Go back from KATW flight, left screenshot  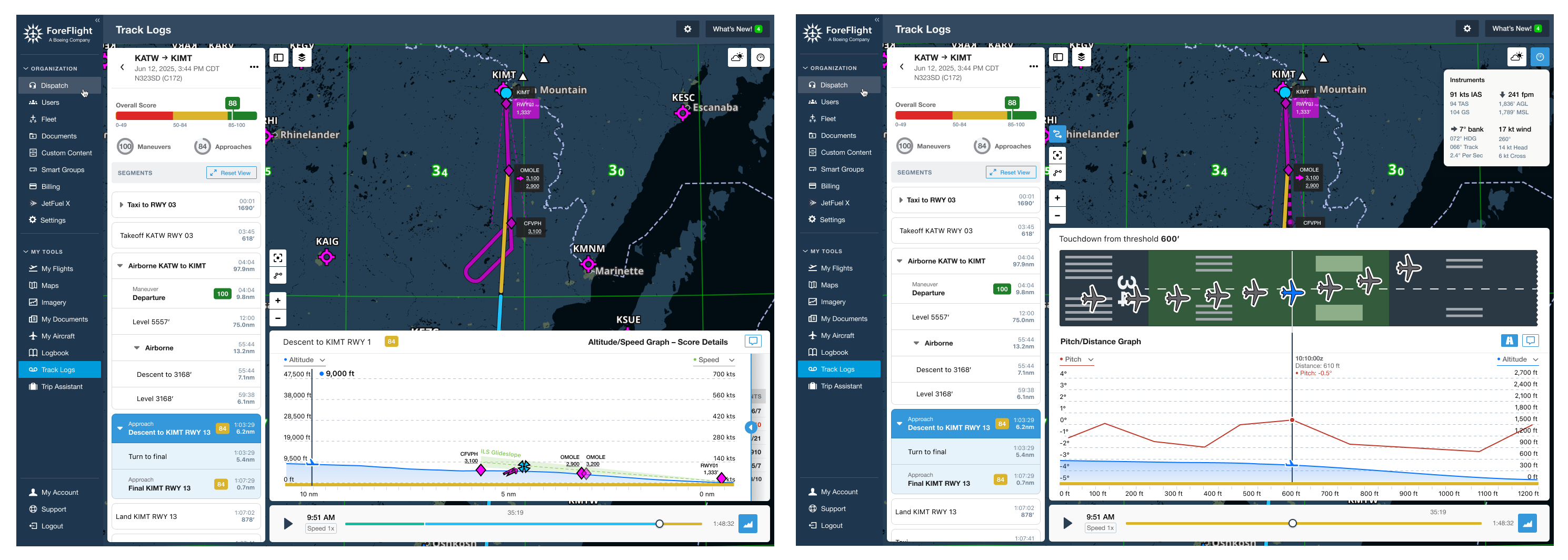[122, 67]
